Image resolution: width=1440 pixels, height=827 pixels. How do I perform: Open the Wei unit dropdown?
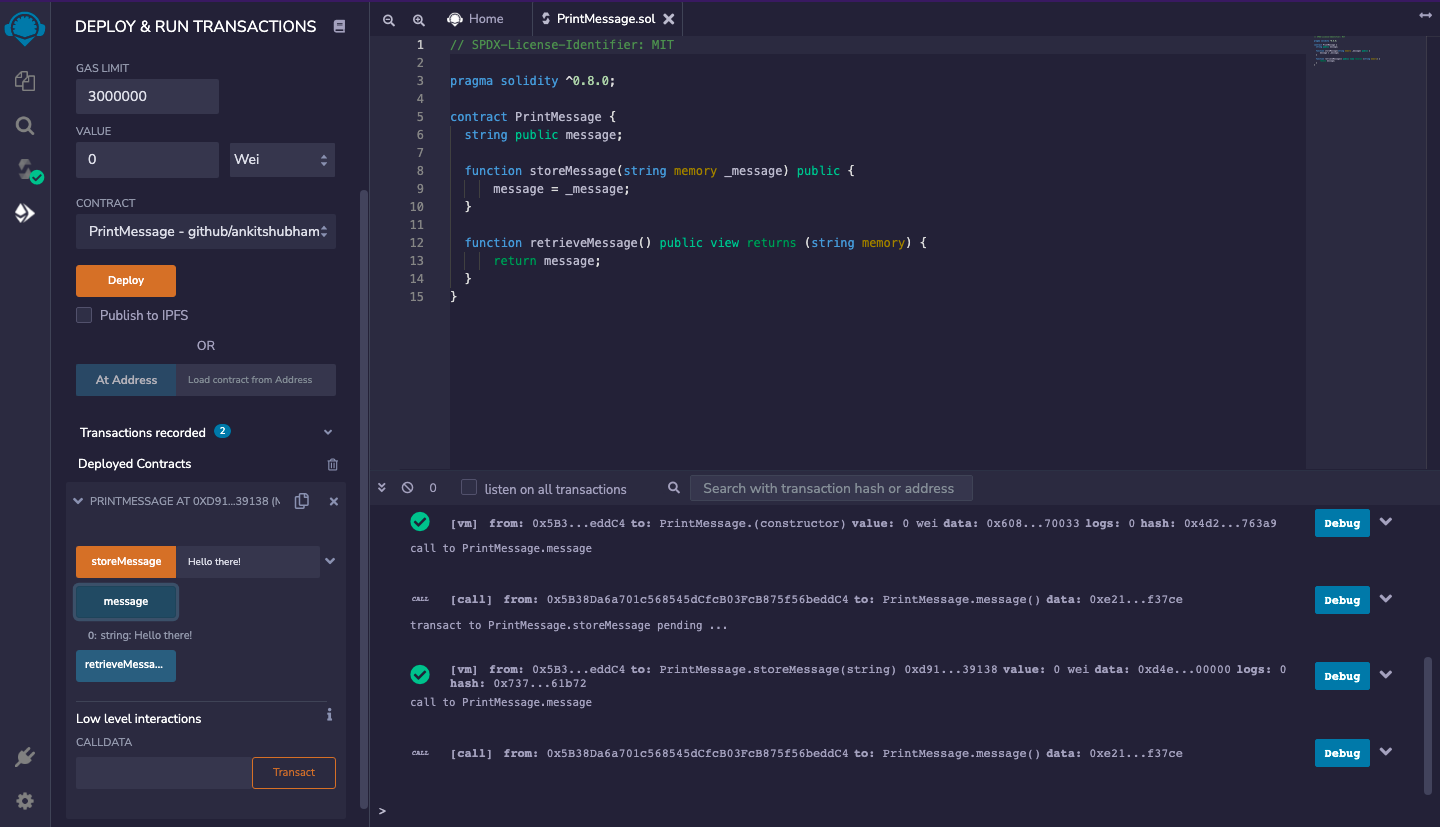(x=282, y=160)
